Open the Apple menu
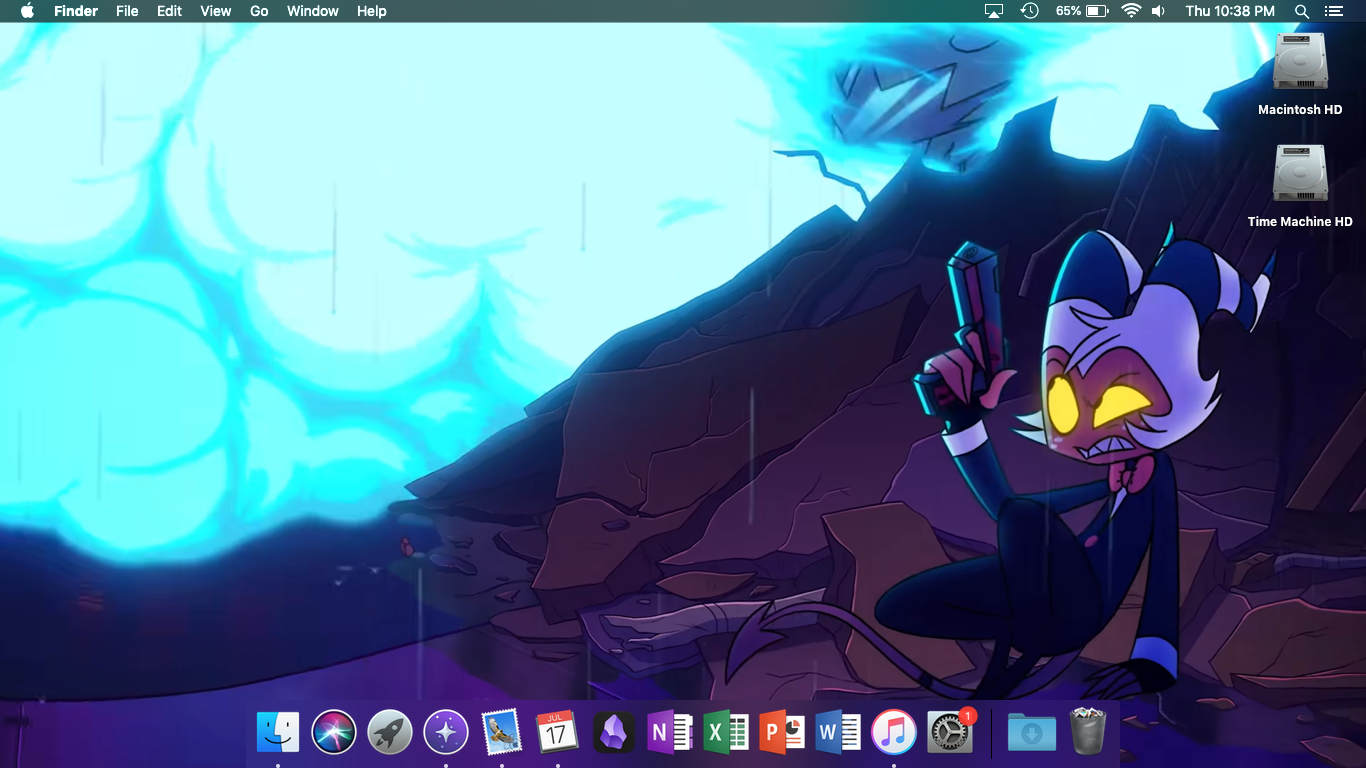 (27, 11)
